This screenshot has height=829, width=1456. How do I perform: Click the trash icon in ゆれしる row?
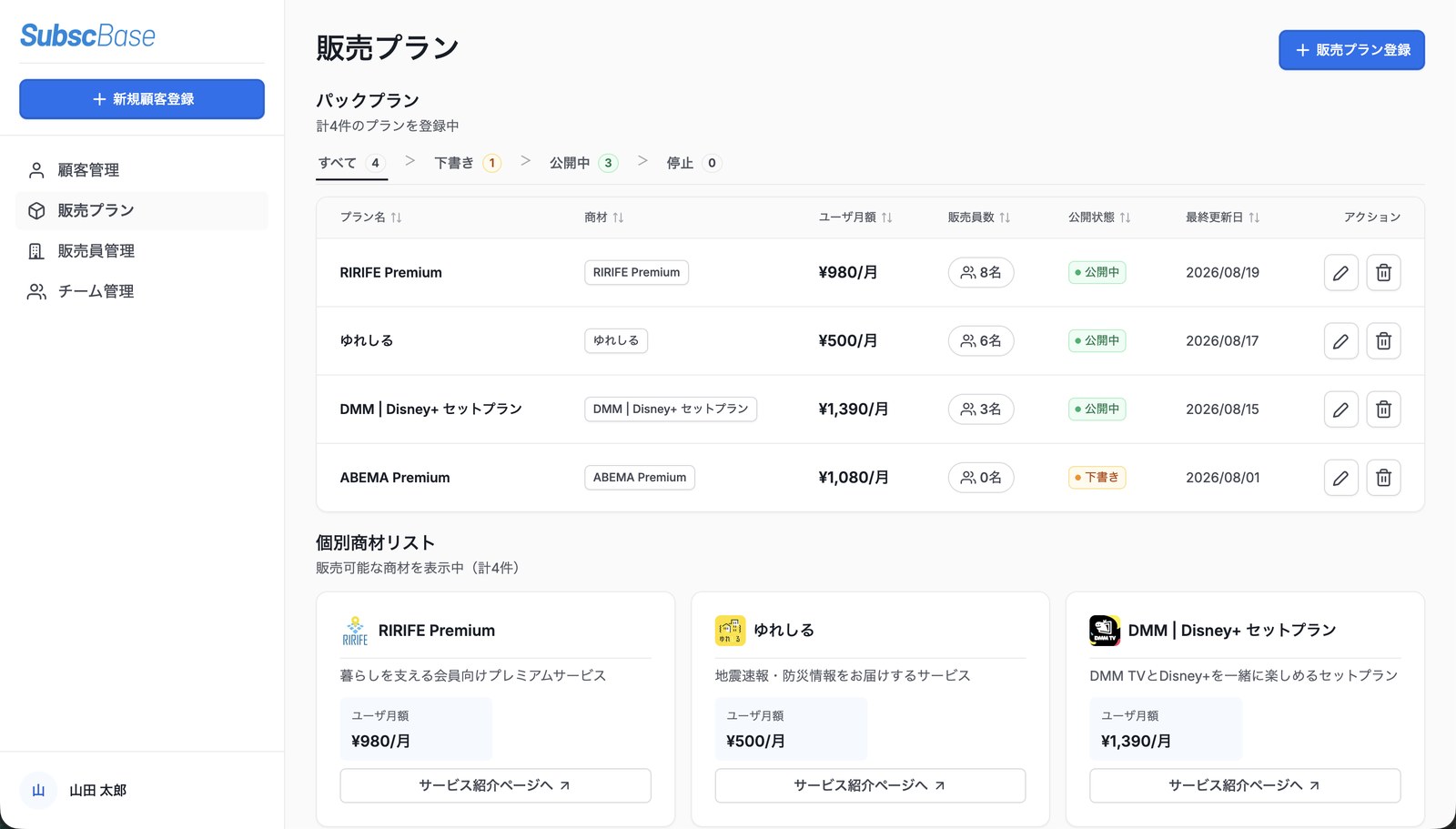[1383, 340]
